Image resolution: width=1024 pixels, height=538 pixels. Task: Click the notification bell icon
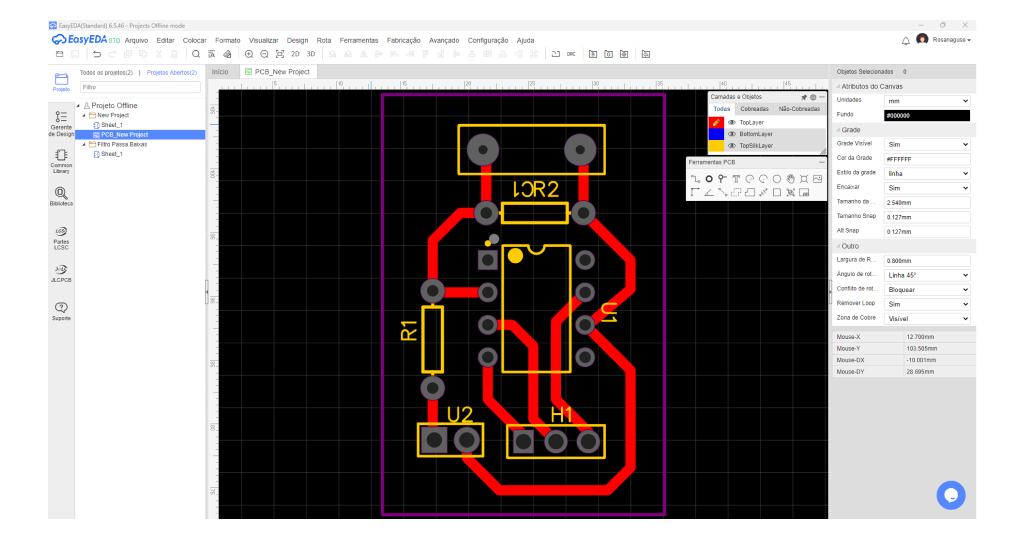click(906, 40)
